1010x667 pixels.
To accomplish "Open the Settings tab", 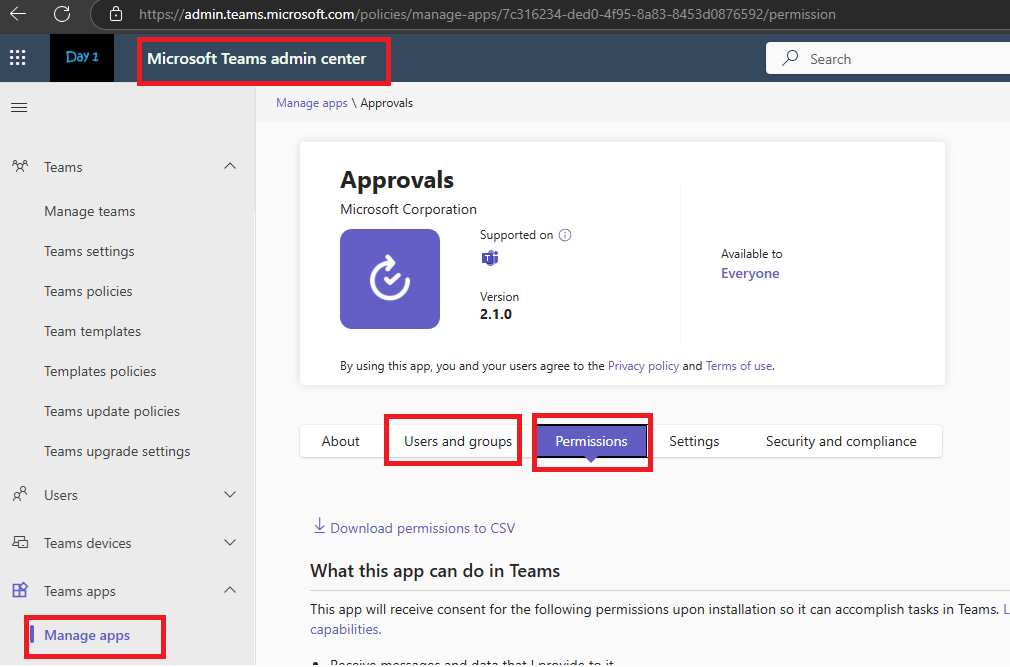I will (694, 441).
